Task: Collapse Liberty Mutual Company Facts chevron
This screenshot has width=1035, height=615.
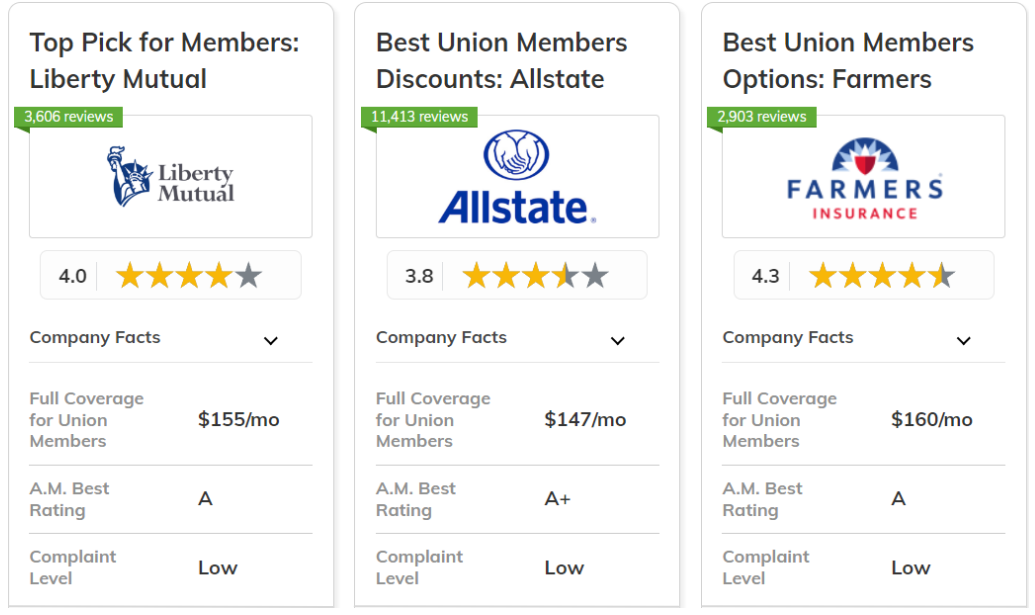Action: 270,340
